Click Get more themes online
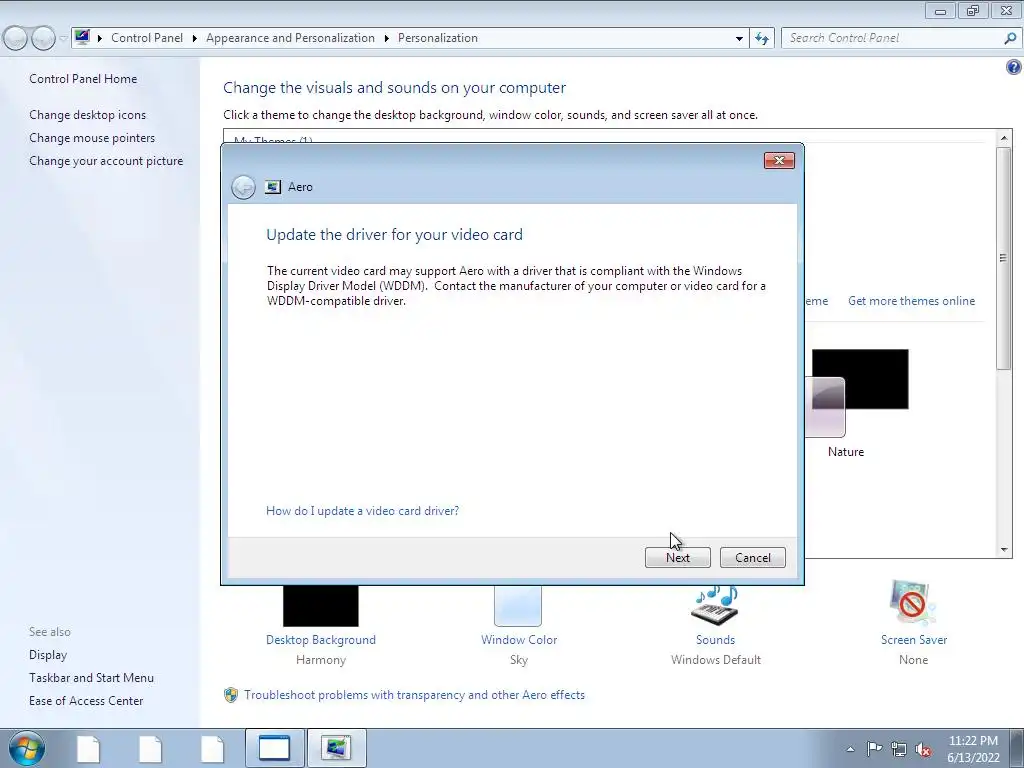 911,301
